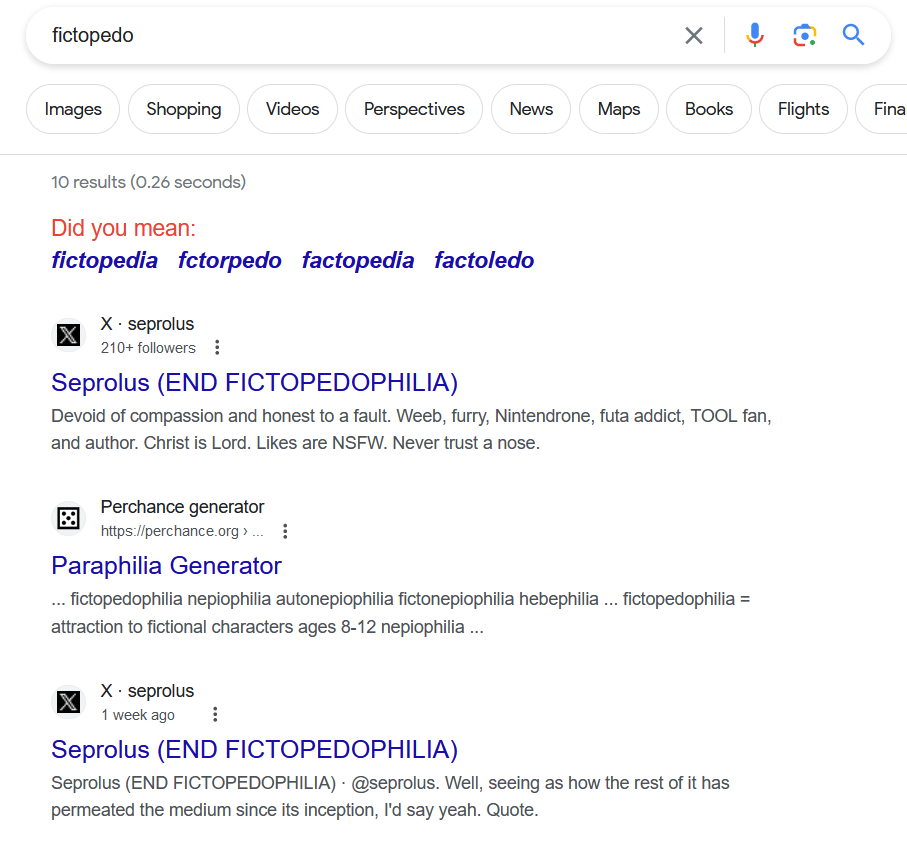Screen dimensions: 907x846
Task: Click the 'Perchance generator' site name
Action: [182, 507]
